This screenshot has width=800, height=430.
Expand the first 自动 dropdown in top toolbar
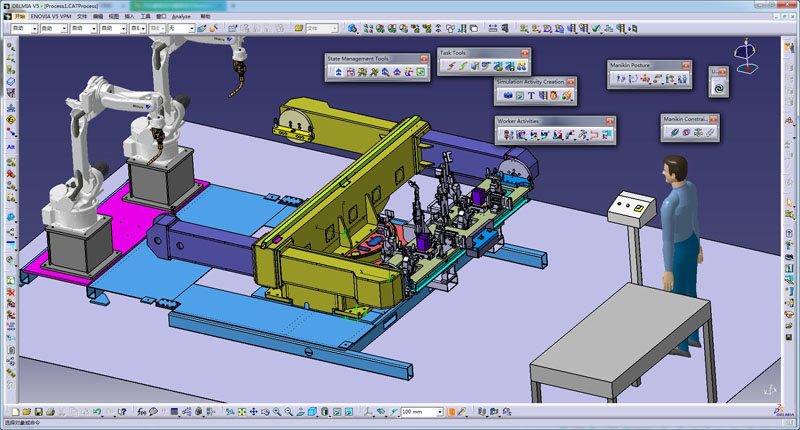(x=35, y=29)
